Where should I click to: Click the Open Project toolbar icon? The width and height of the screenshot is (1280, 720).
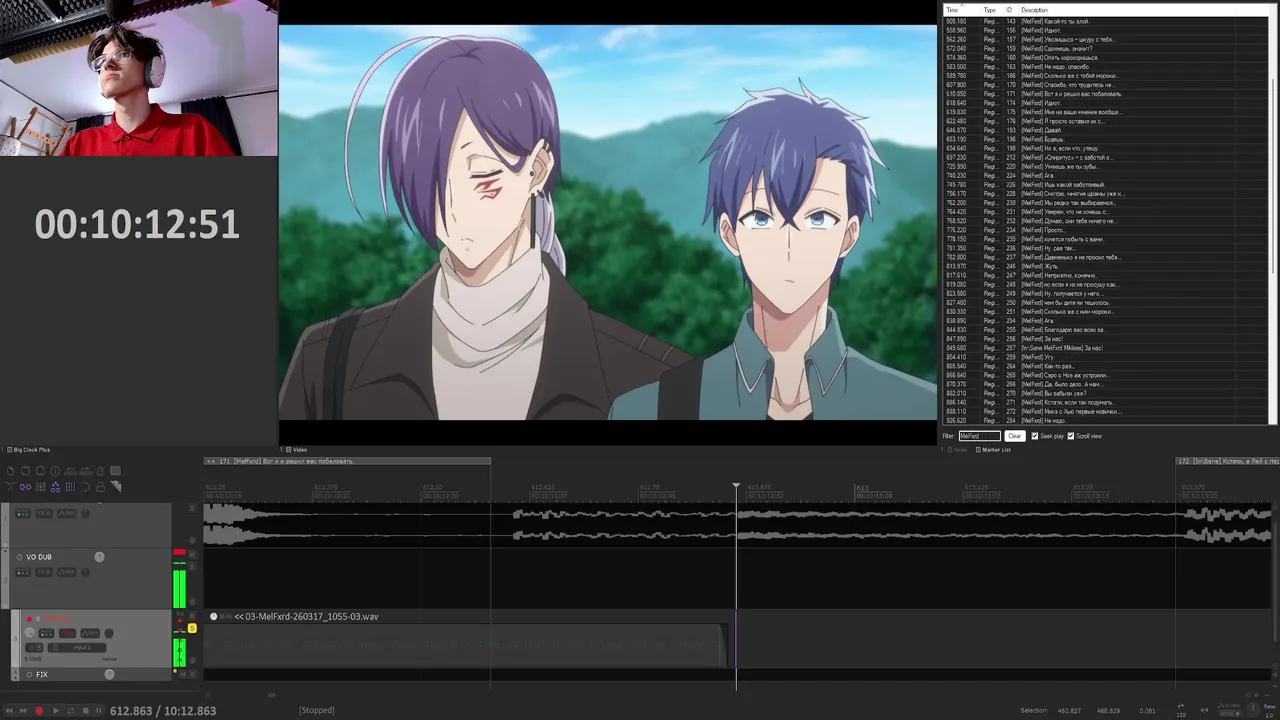click(25, 471)
